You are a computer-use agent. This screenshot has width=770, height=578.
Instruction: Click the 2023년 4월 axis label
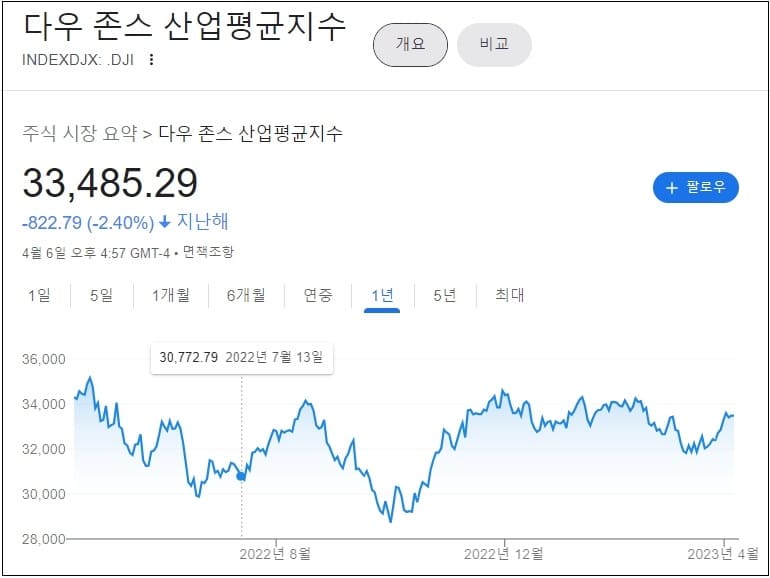click(x=723, y=554)
